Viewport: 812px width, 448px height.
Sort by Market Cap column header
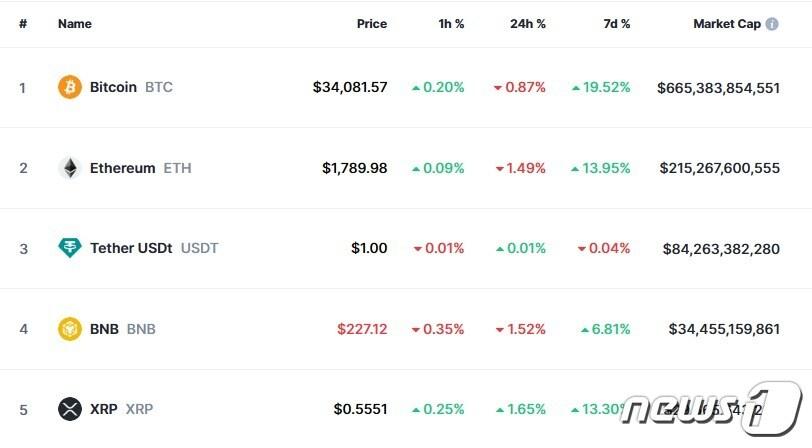click(727, 24)
